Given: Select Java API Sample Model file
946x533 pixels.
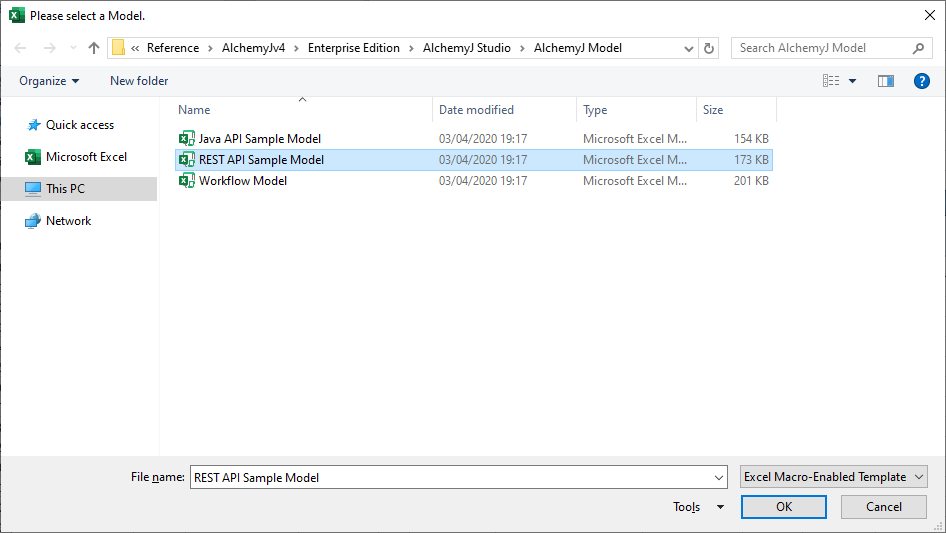Looking at the screenshot, I should pos(474,139).
